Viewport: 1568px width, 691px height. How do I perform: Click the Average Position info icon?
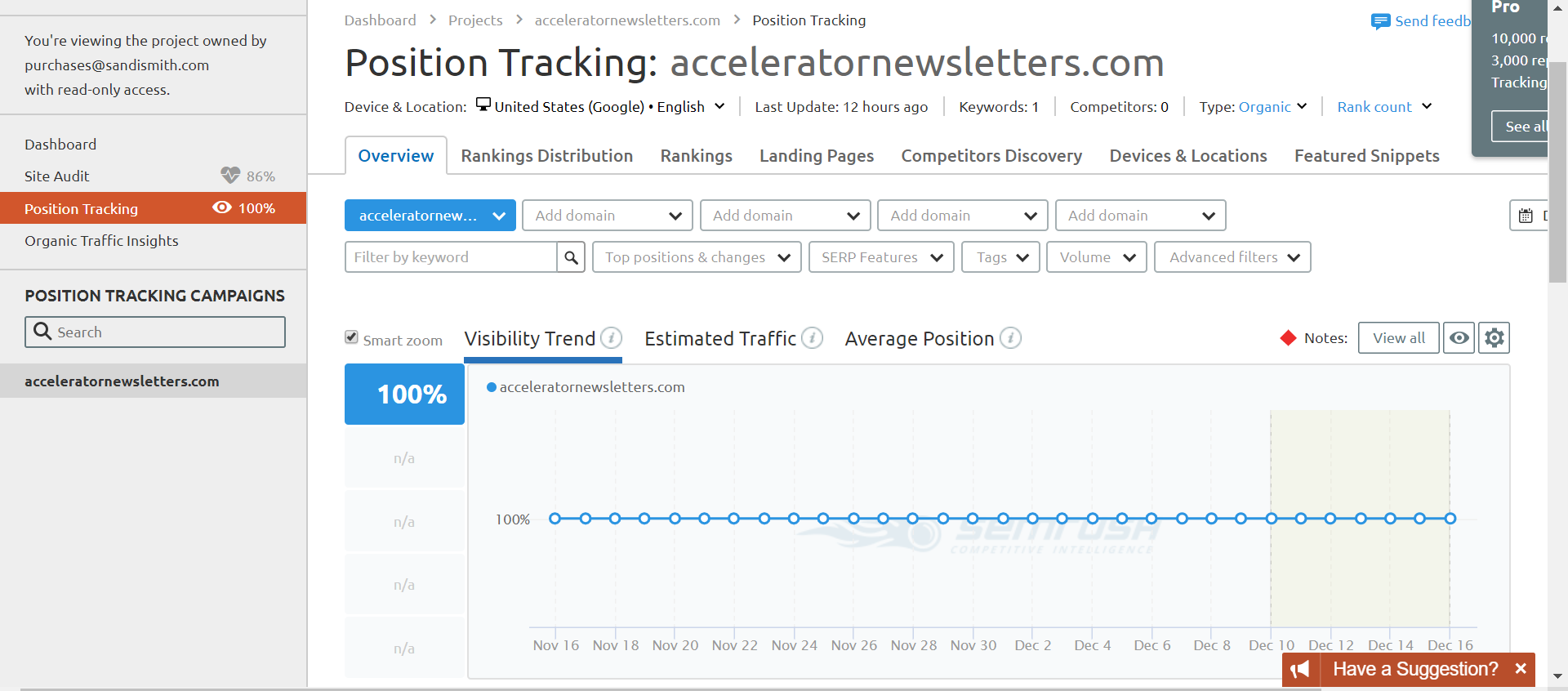[x=1010, y=338]
